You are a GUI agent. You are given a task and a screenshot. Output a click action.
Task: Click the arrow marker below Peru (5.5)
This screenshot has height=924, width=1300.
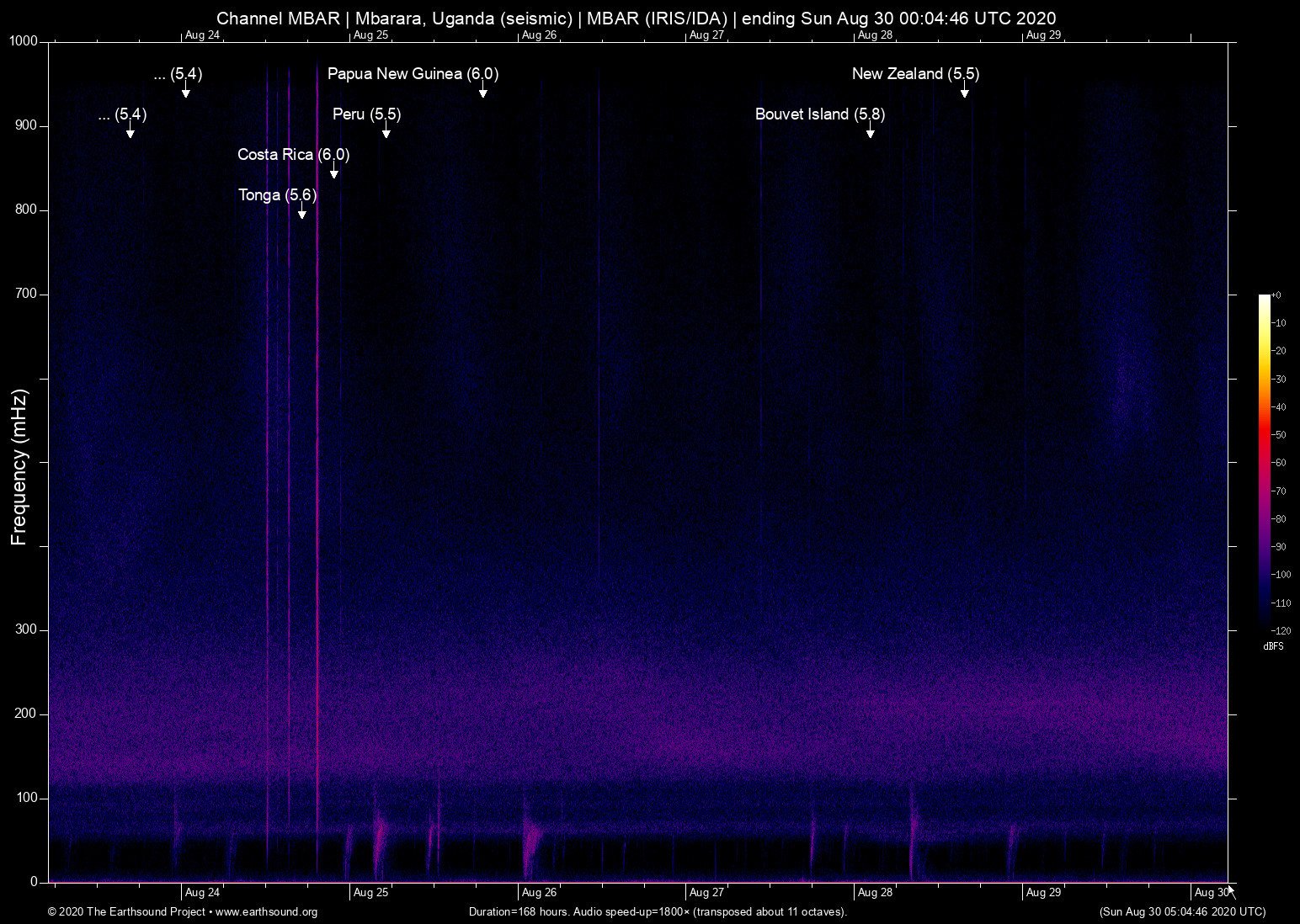386,132
